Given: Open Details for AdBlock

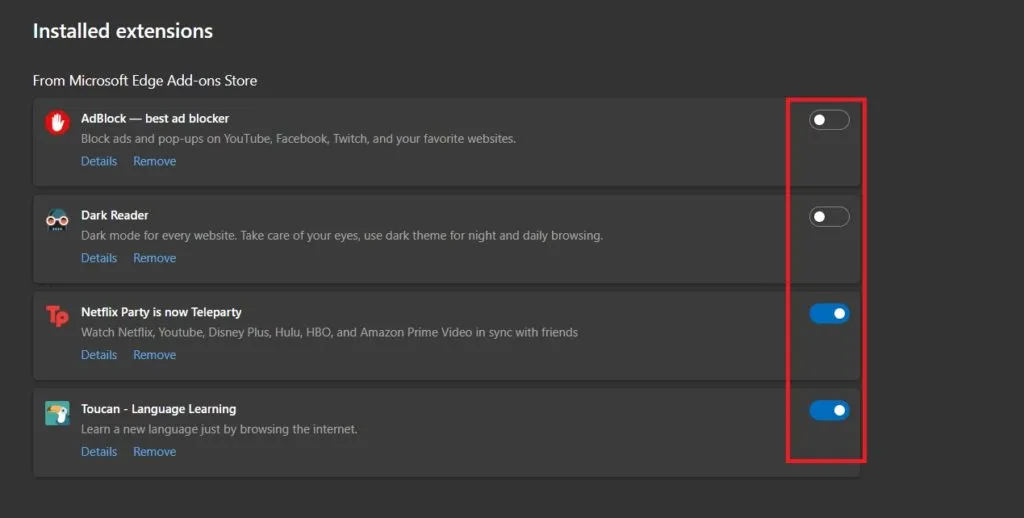Looking at the screenshot, I should point(99,161).
